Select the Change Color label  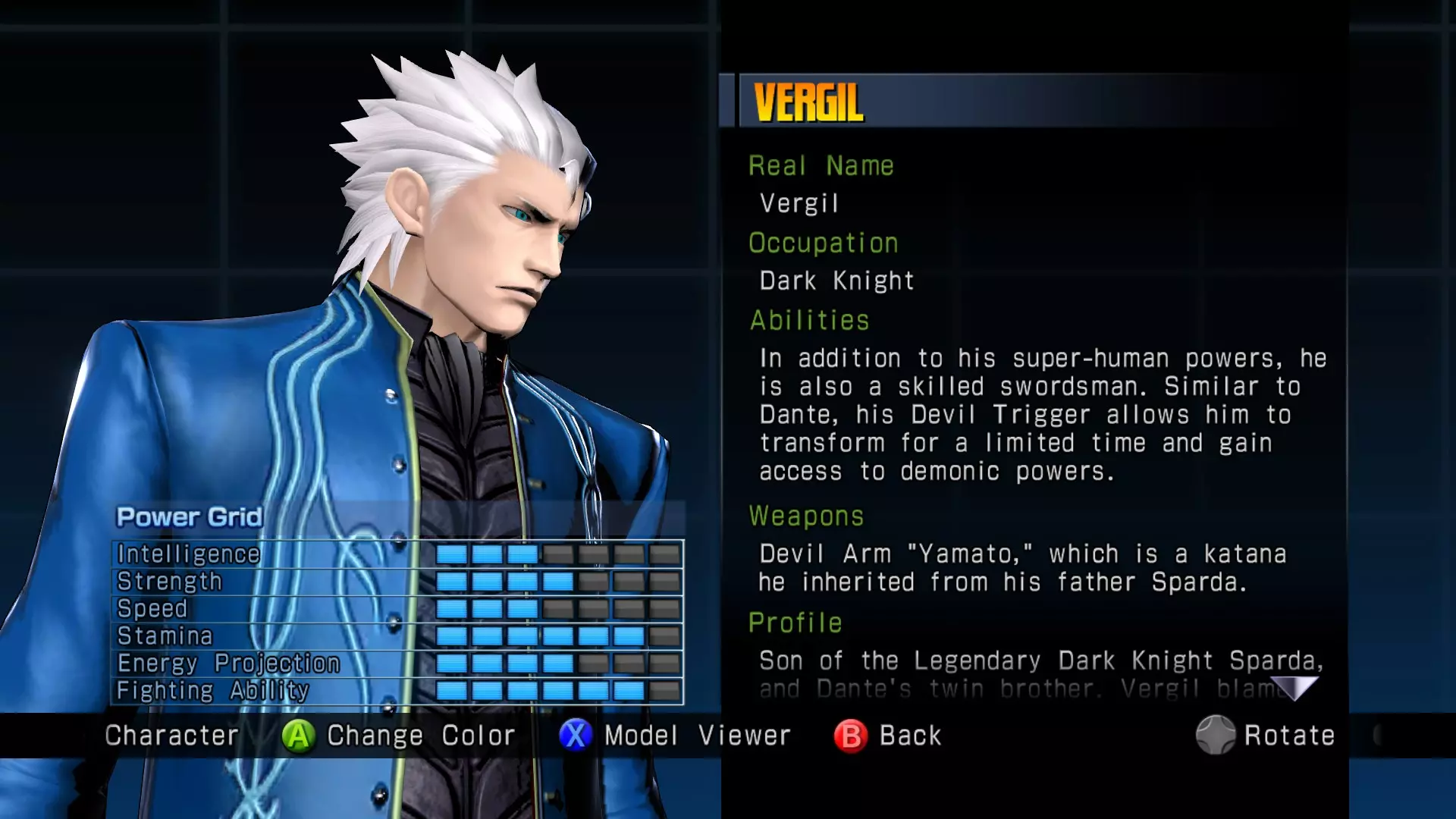tap(421, 736)
